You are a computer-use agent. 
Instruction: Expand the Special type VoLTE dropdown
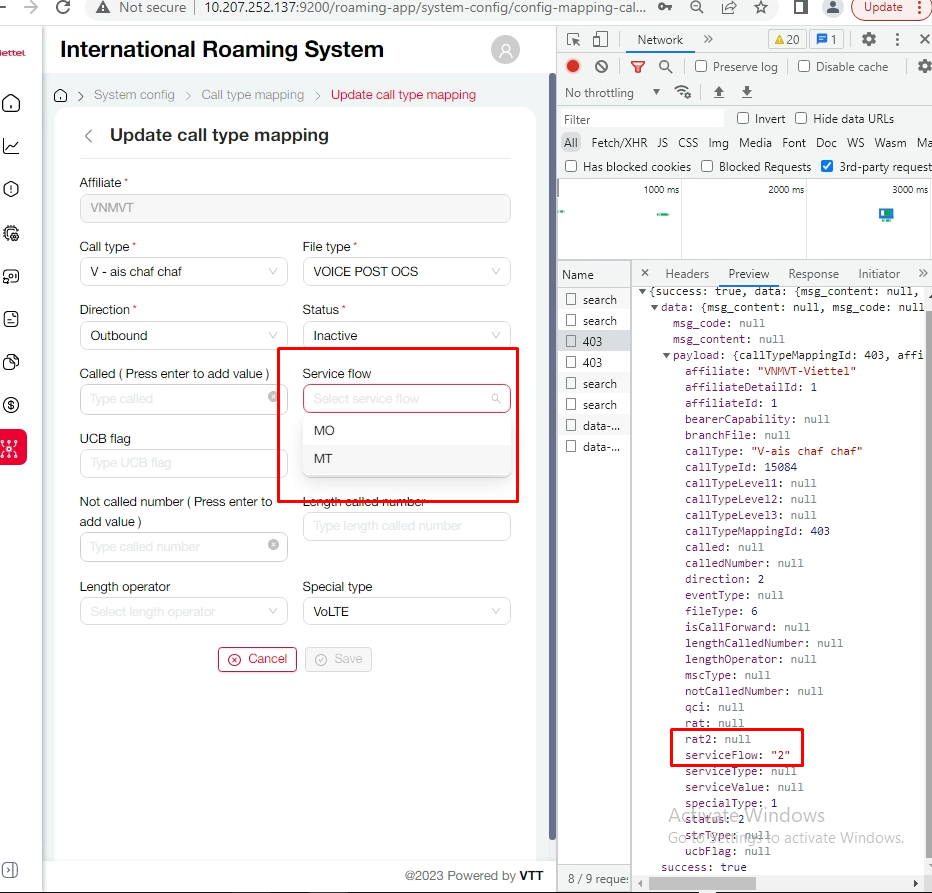tap(406, 612)
